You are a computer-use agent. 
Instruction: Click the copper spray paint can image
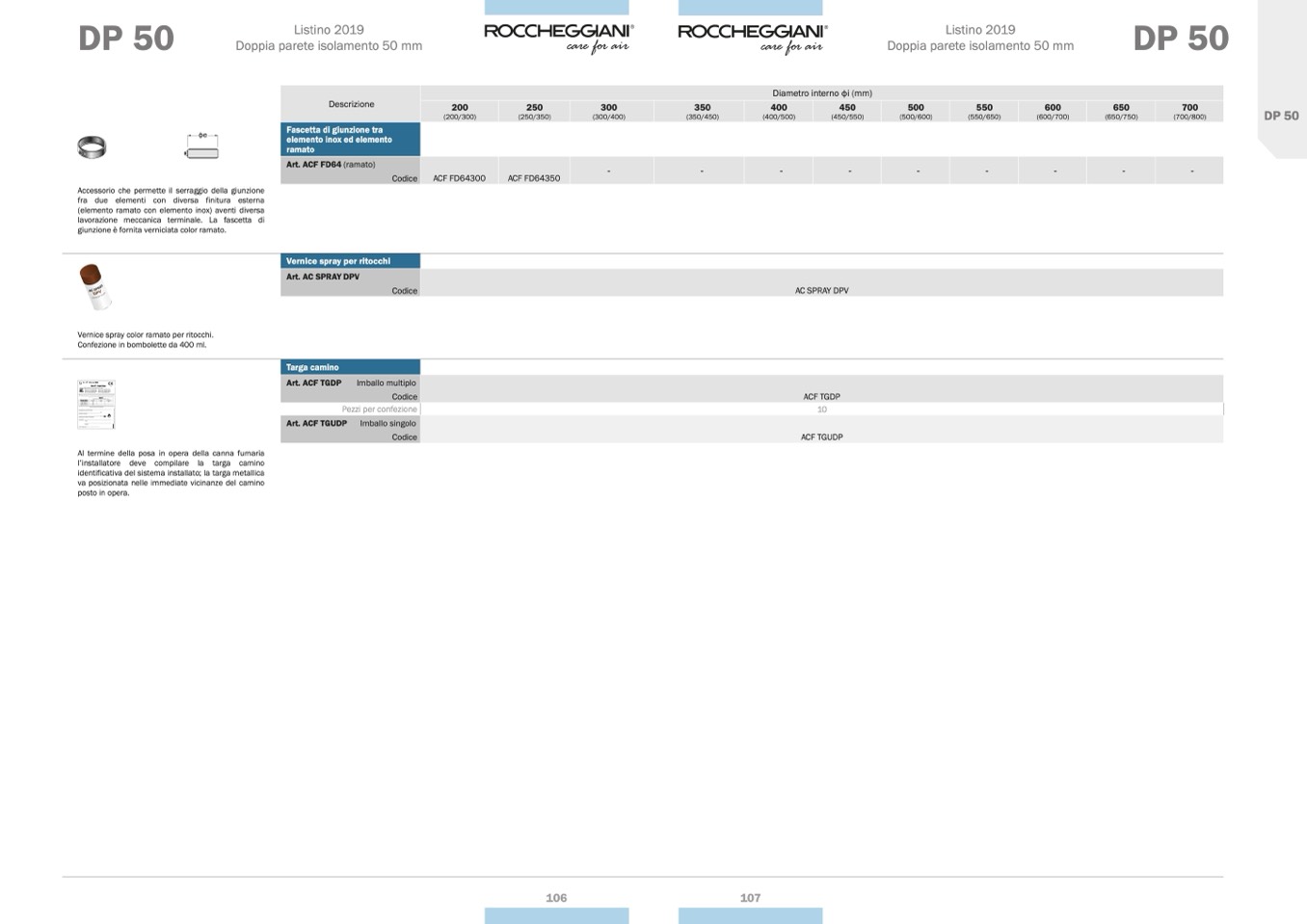click(94, 287)
